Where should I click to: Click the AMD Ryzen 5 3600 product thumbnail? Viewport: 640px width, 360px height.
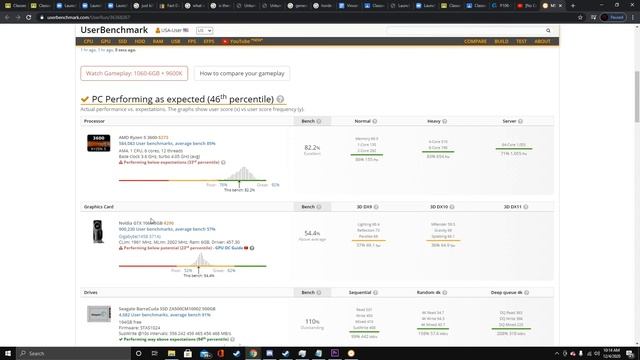coord(98,143)
